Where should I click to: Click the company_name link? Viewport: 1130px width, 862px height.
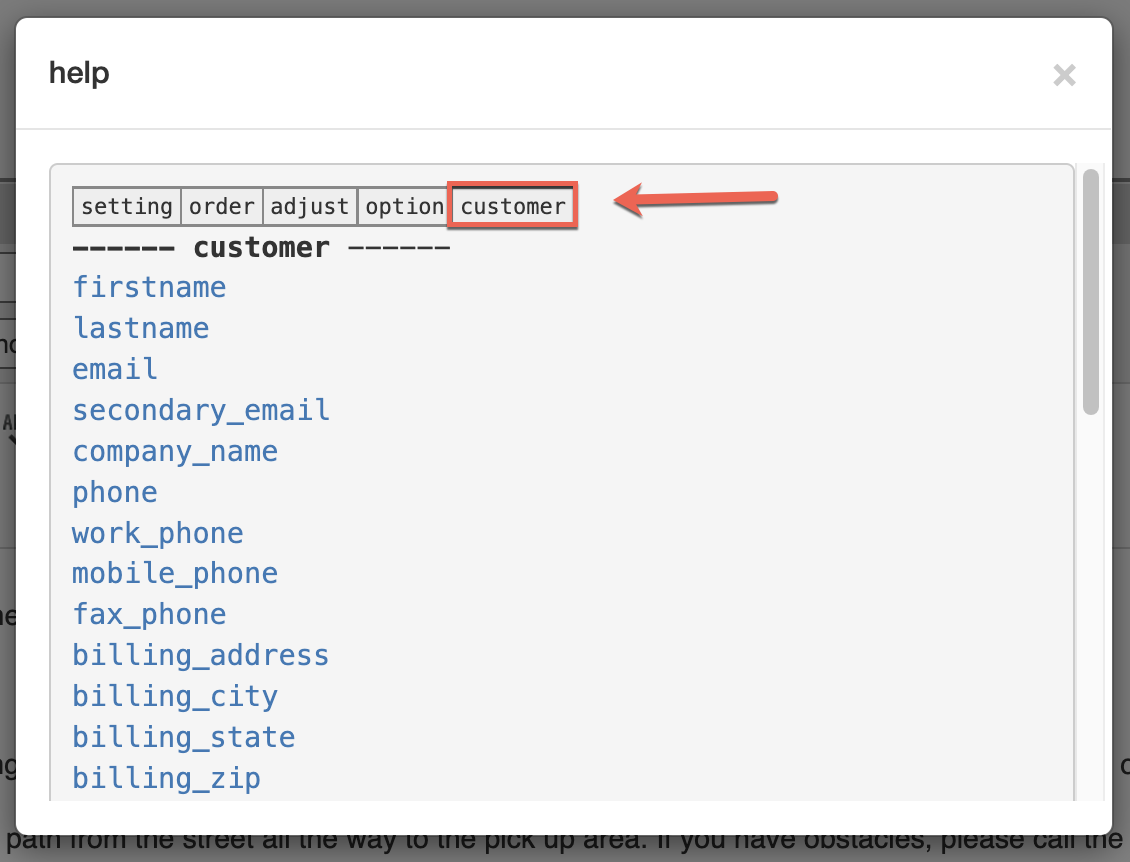click(x=175, y=452)
